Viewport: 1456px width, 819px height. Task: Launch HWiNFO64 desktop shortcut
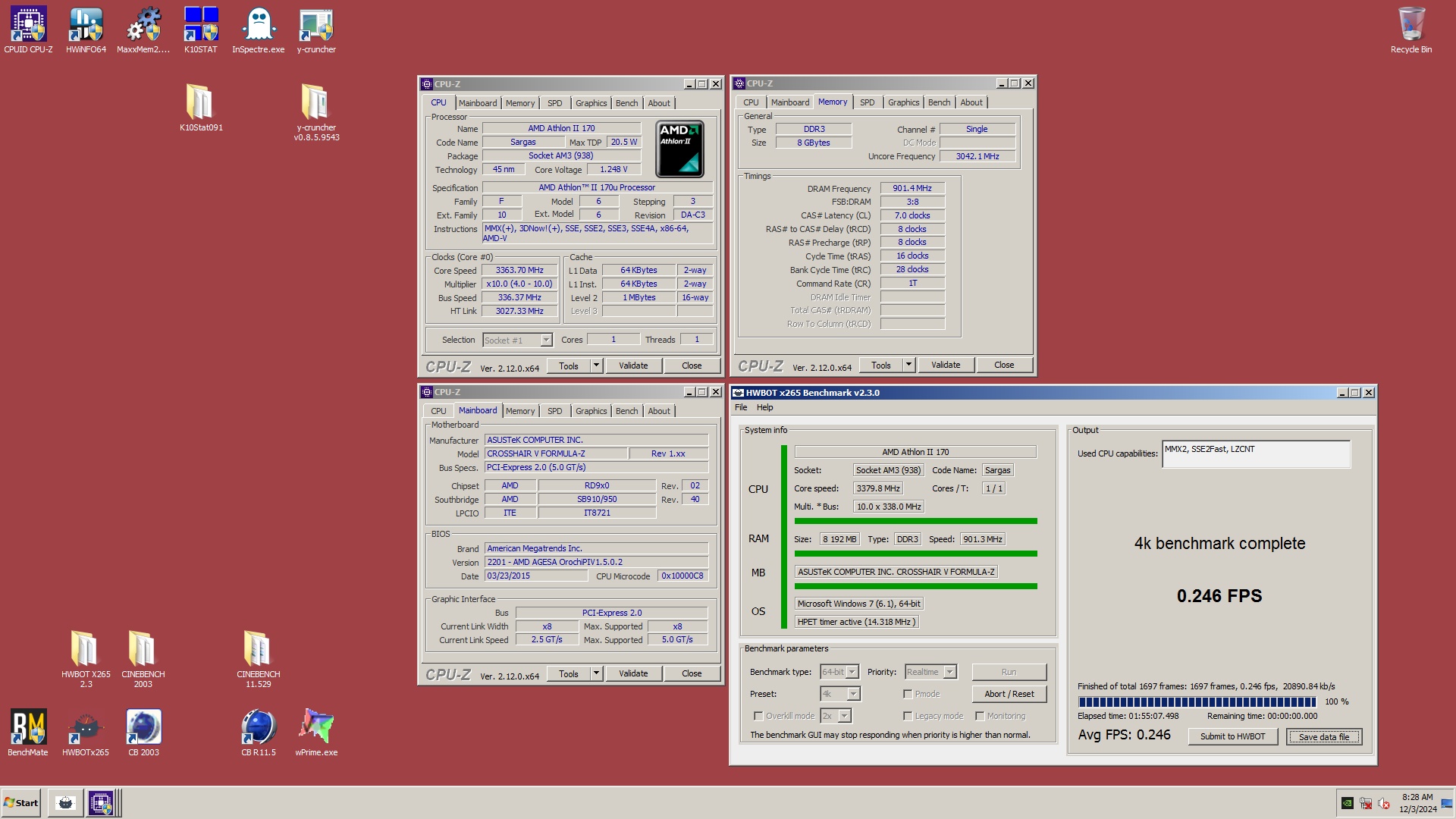[x=86, y=30]
